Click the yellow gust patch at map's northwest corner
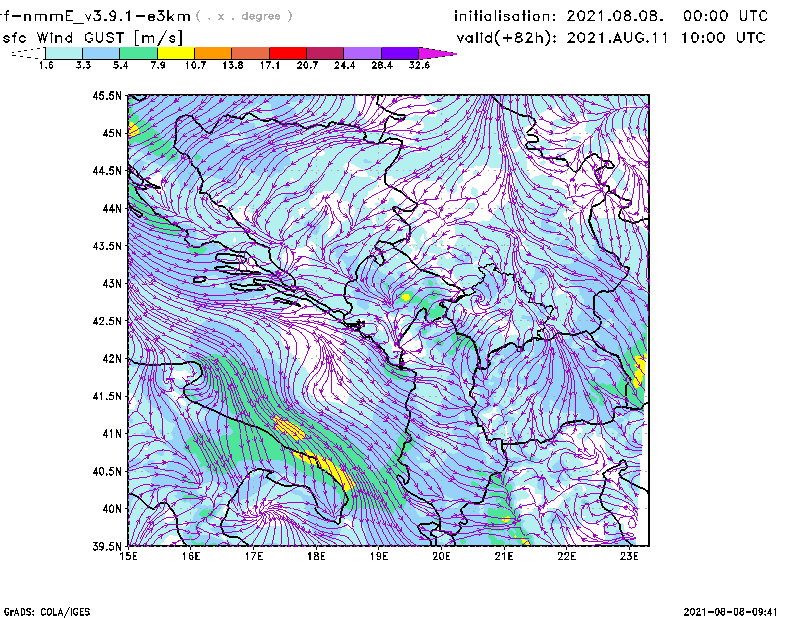Screen dimensions: 800x618 point(133,129)
